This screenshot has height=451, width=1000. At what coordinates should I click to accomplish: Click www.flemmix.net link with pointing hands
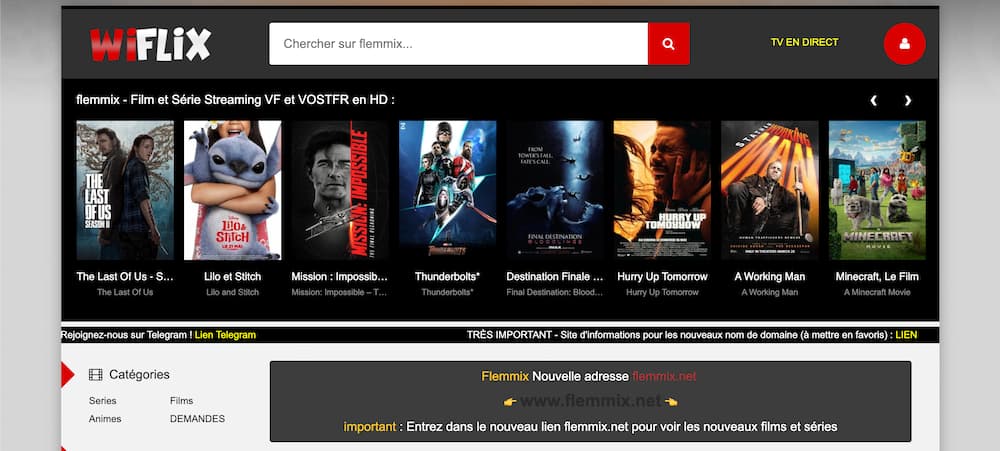(x=591, y=401)
